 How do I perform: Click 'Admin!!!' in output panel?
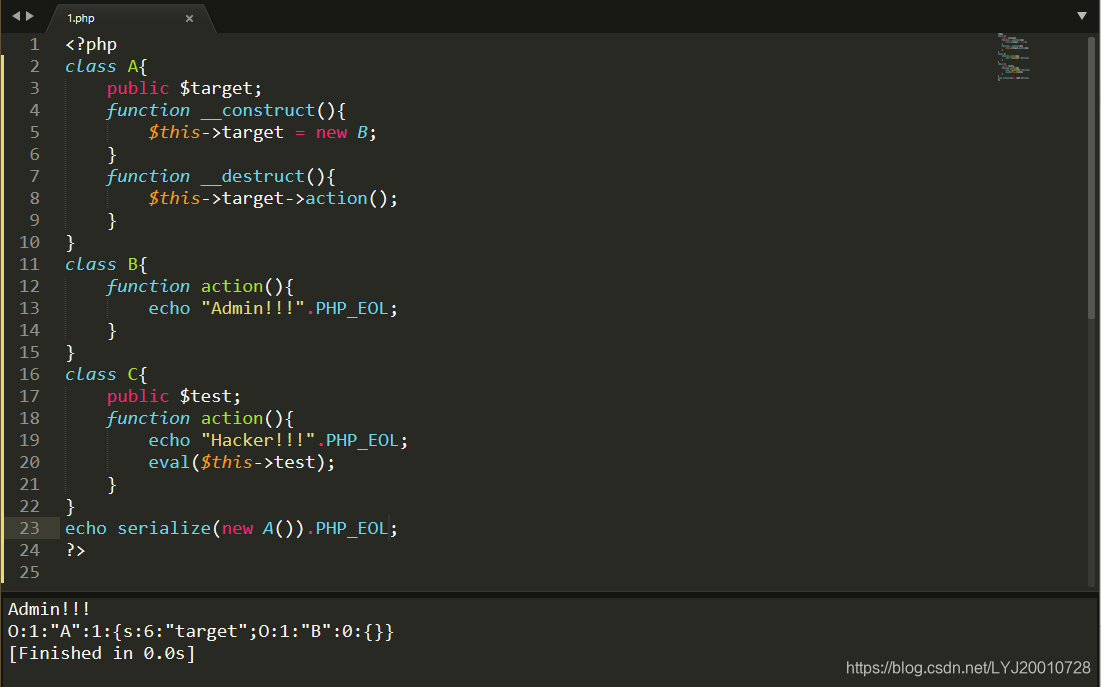[x=49, y=609]
